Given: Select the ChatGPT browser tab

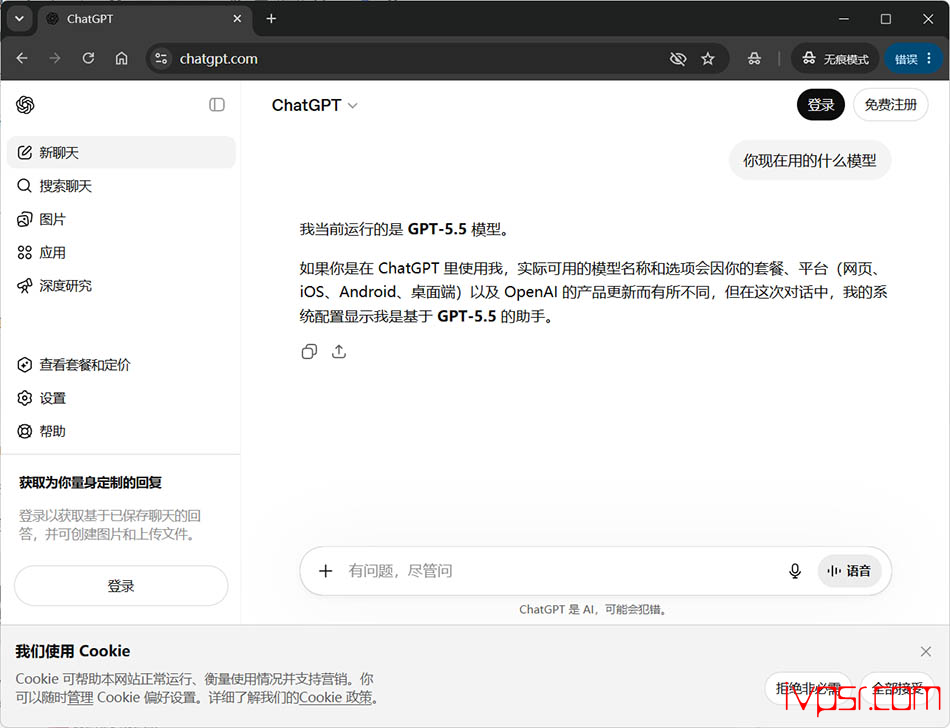Looking at the screenshot, I should [144, 19].
